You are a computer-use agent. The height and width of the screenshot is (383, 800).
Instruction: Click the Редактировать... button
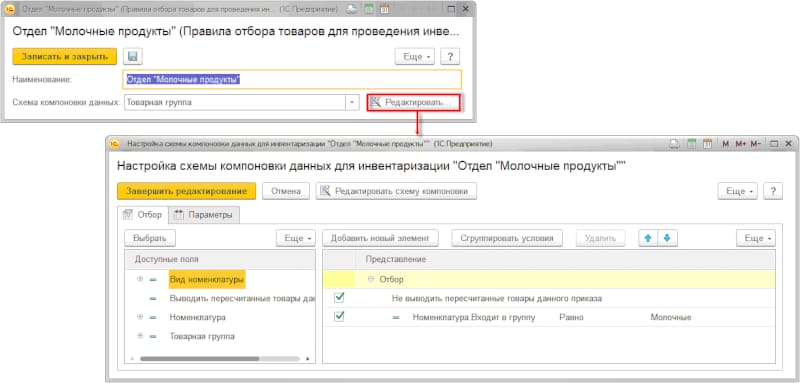[x=414, y=103]
